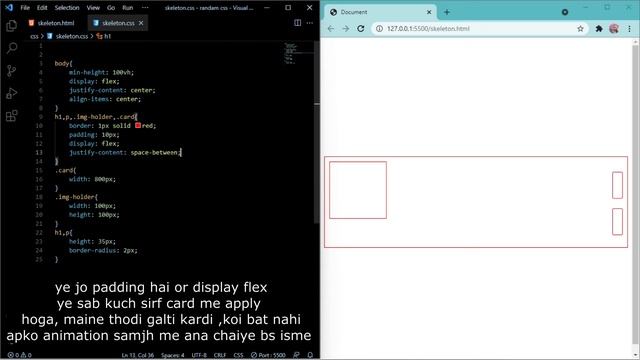Screen dimensions: 640x360
Task: Open the Selection menu
Action: tap(67, 7)
